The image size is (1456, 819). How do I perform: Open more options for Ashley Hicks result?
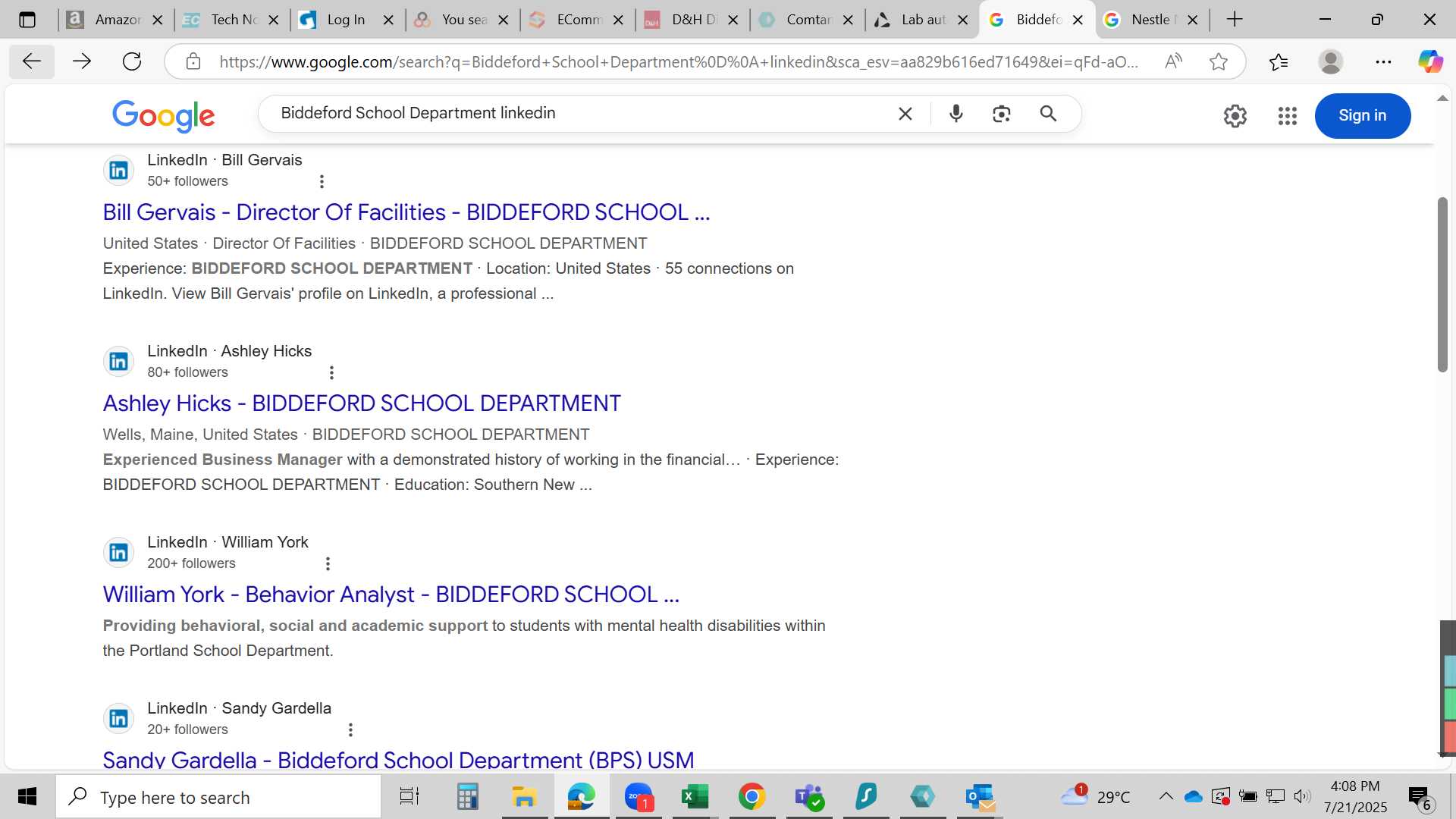tap(331, 373)
